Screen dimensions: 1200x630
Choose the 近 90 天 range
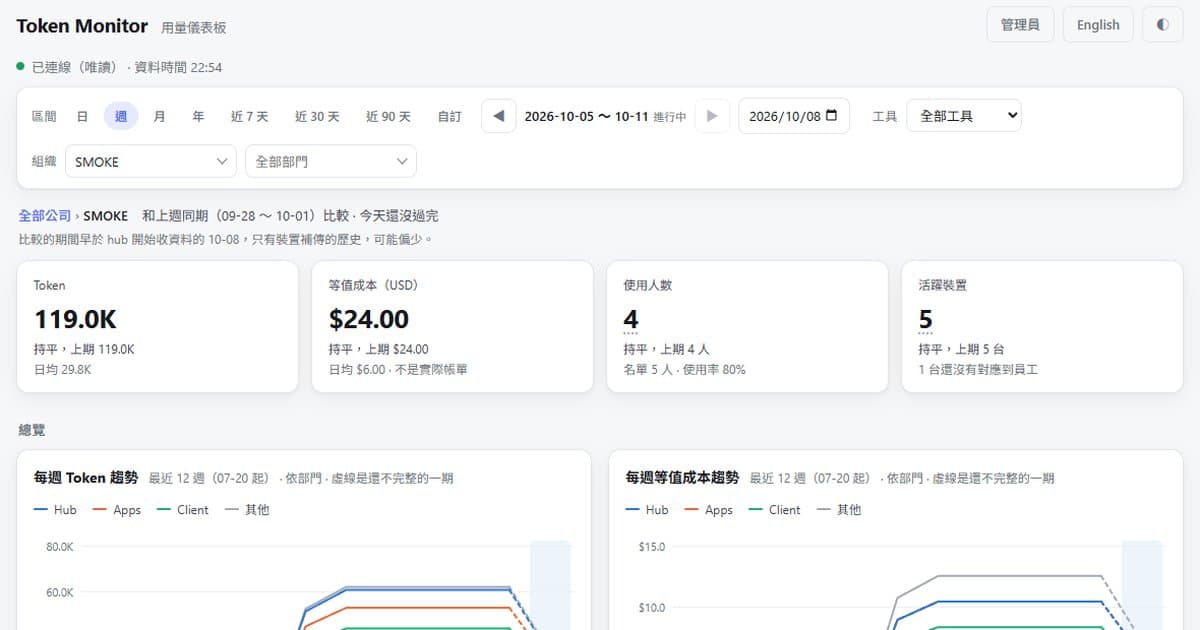pos(388,116)
